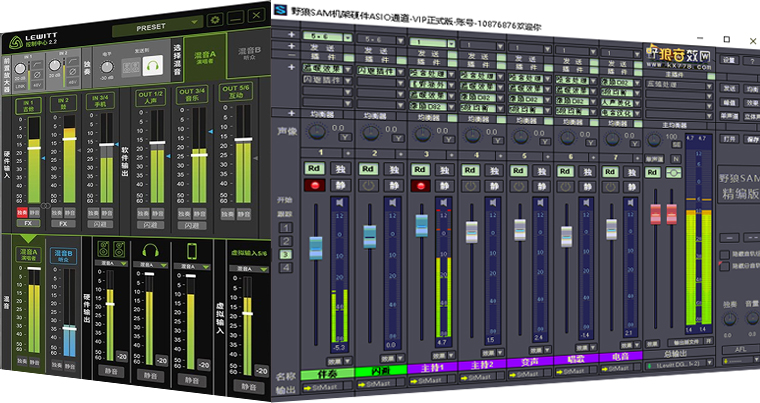The height and width of the screenshot is (403, 760).
Task: Select tracking slot 3 button
Action: point(286,254)
